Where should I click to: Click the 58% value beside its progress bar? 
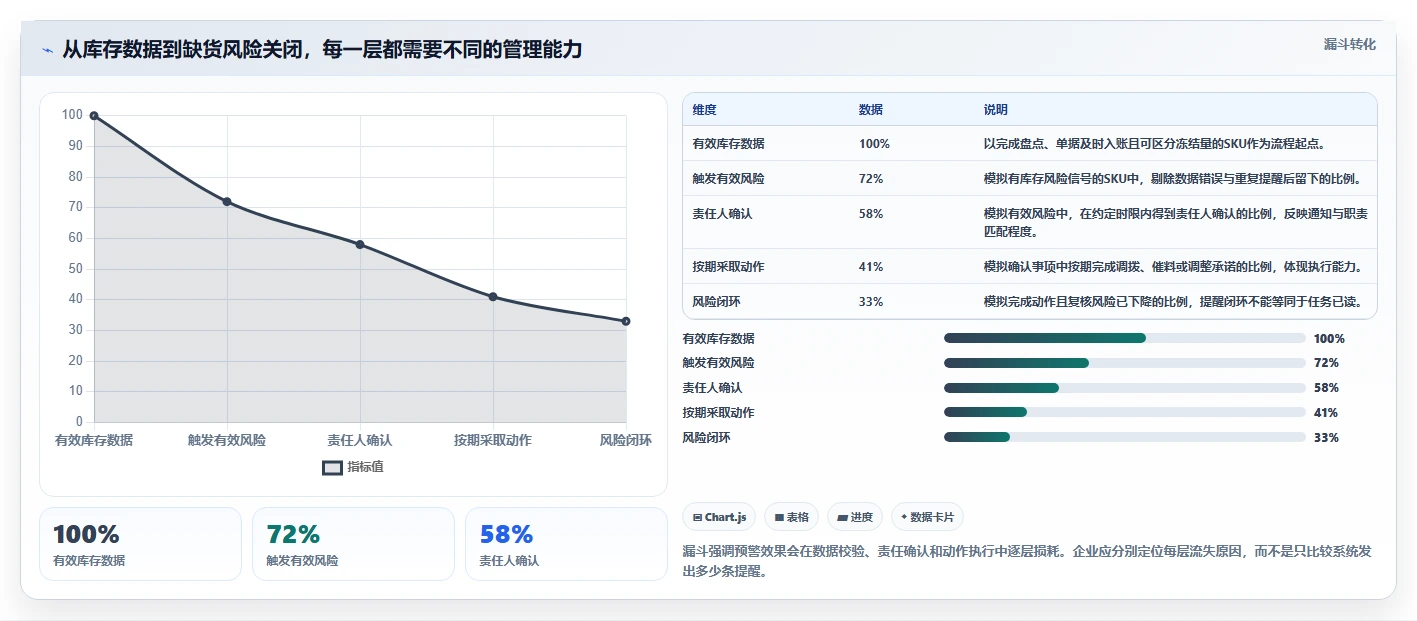point(1326,388)
